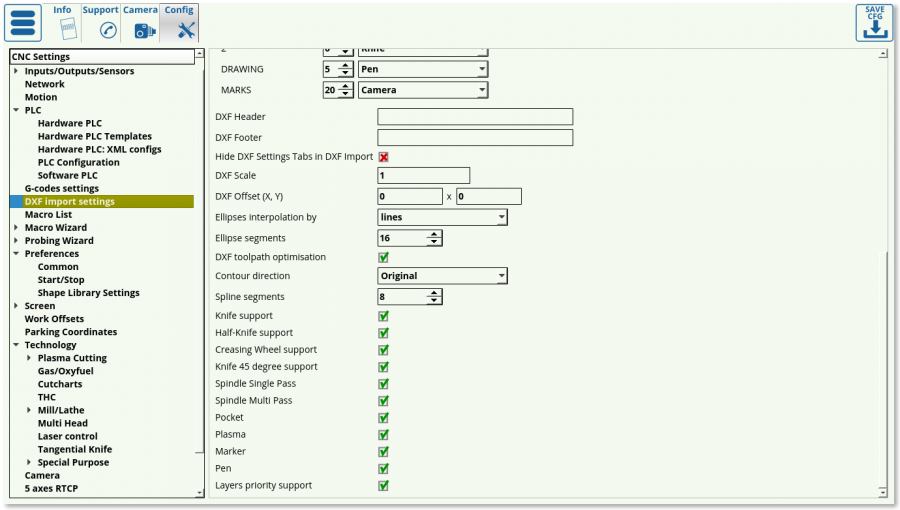
Task: Open Work Offsets settings item
Action: [54, 319]
